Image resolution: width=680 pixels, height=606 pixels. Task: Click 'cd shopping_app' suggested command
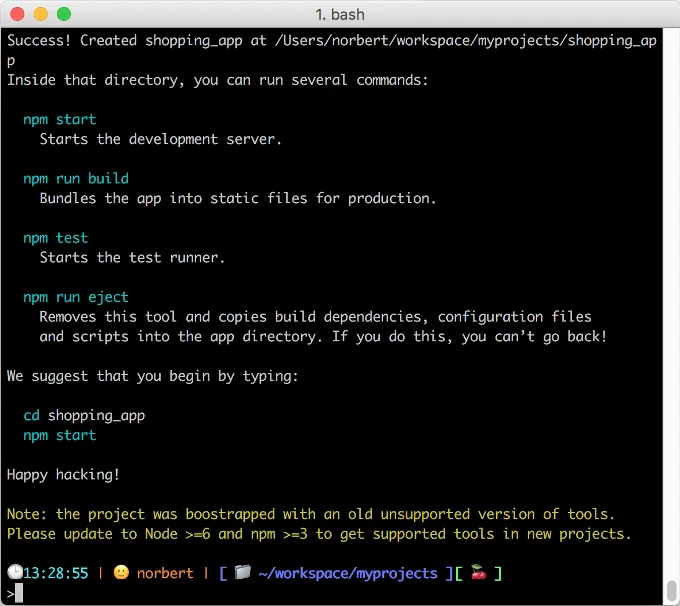pos(84,416)
